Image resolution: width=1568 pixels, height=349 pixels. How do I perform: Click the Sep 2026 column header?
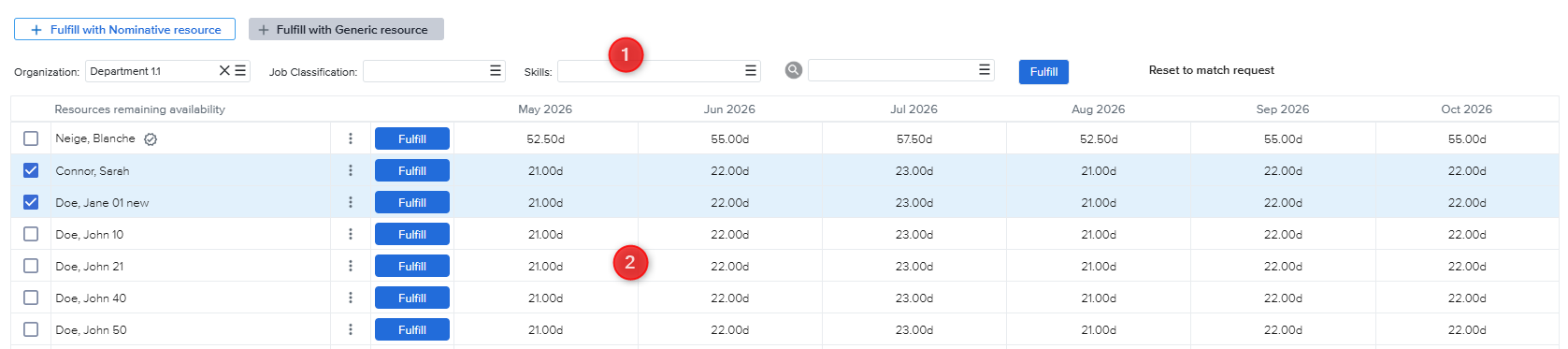pyautogui.click(x=1283, y=109)
